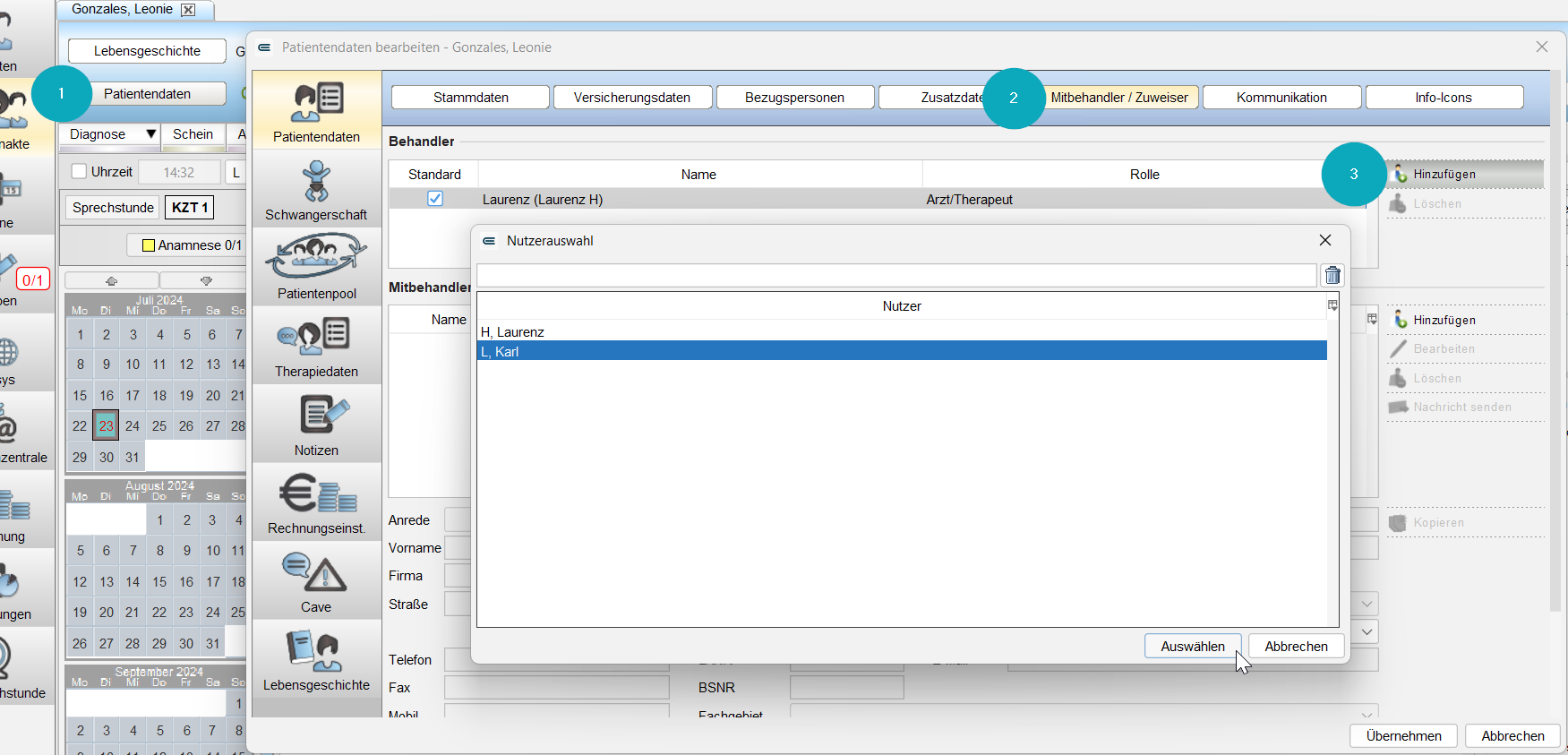Open the Diagnose dropdown arrow

[x=150, y=134]
